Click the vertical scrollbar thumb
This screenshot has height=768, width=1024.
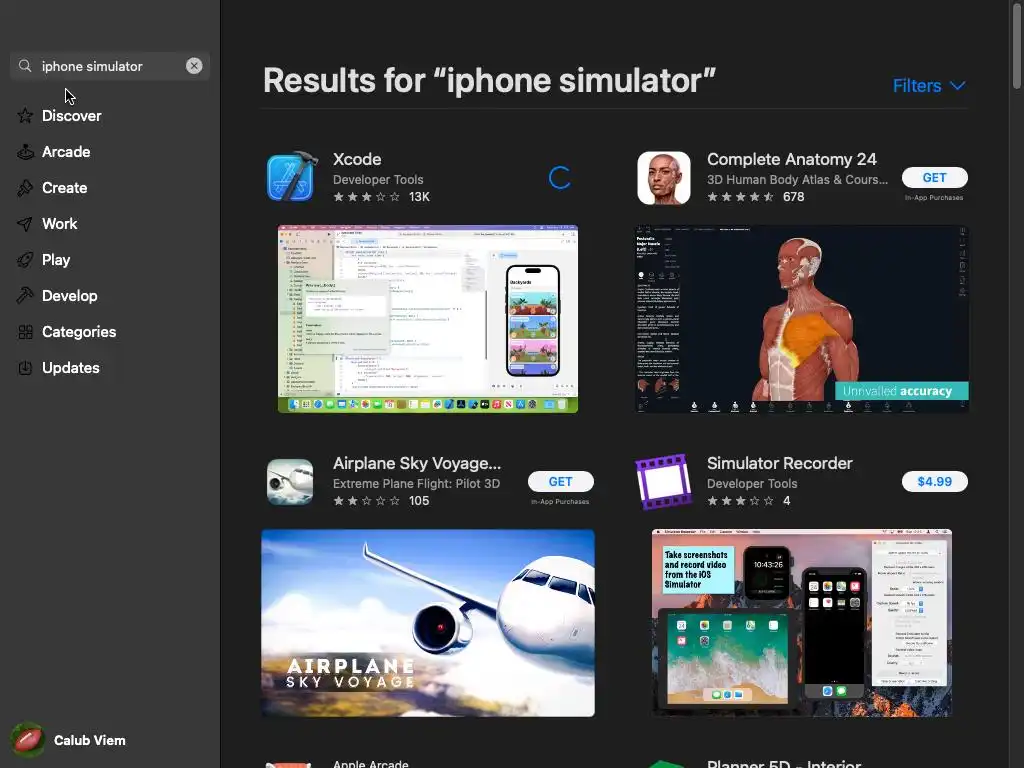[1017, 44]
